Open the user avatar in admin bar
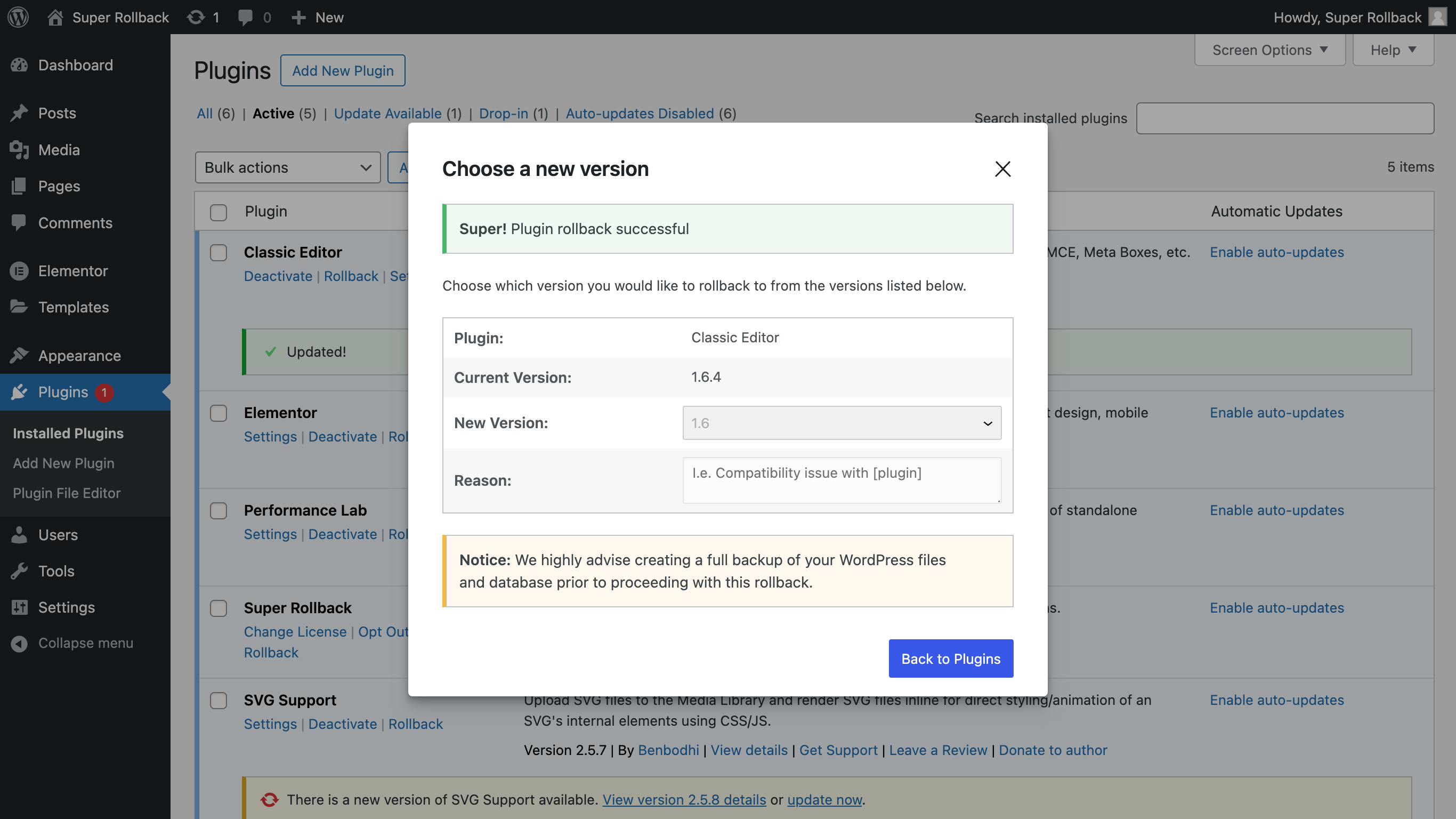The width and height of the screenshot is (1456, 819). click(1437, 17)
